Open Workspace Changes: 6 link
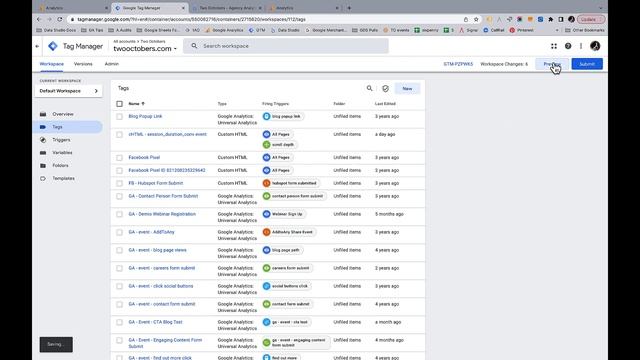The height and width of the screenshot is (360, 640). click(504, 64)
